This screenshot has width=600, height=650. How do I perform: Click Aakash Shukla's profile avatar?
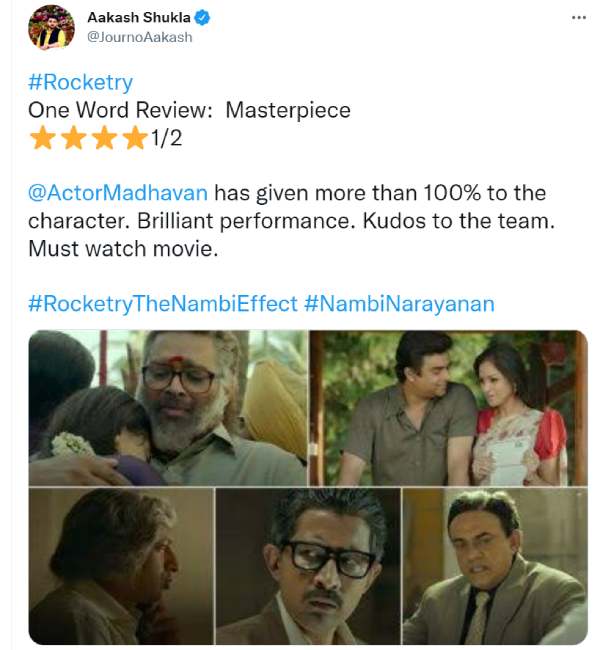coord(51,27)
